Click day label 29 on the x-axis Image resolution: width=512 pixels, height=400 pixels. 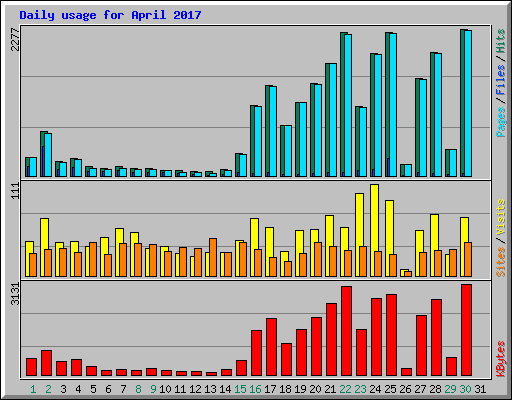click(450, 389)
